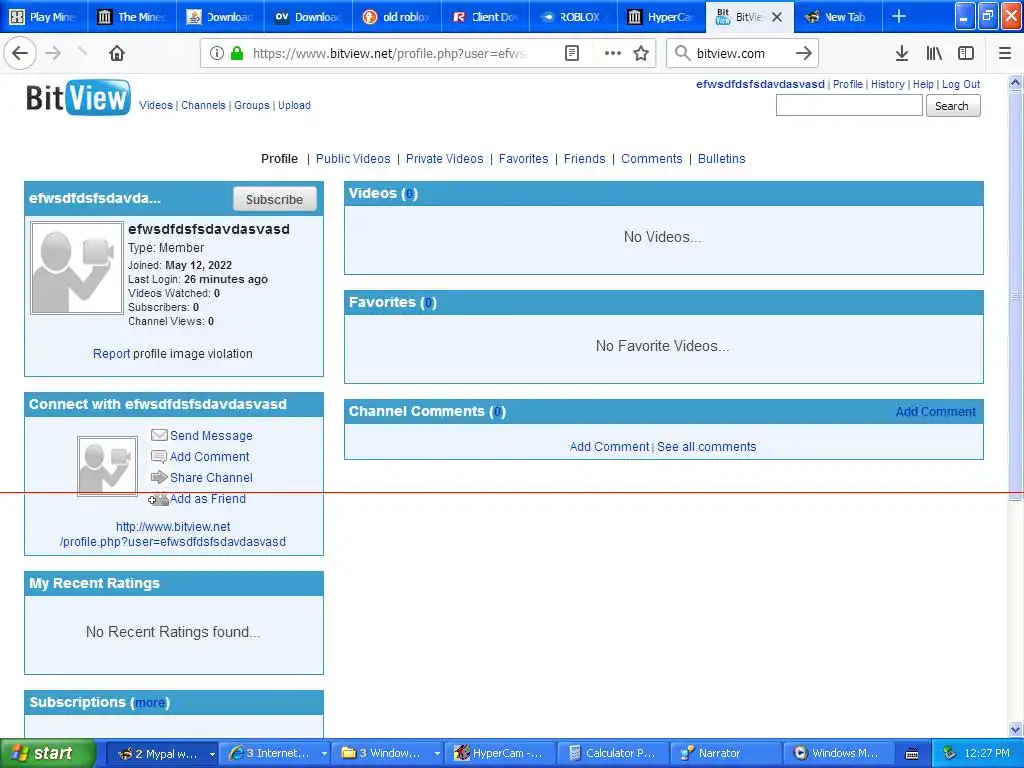Click the Subscribe button

coord(274,199)
